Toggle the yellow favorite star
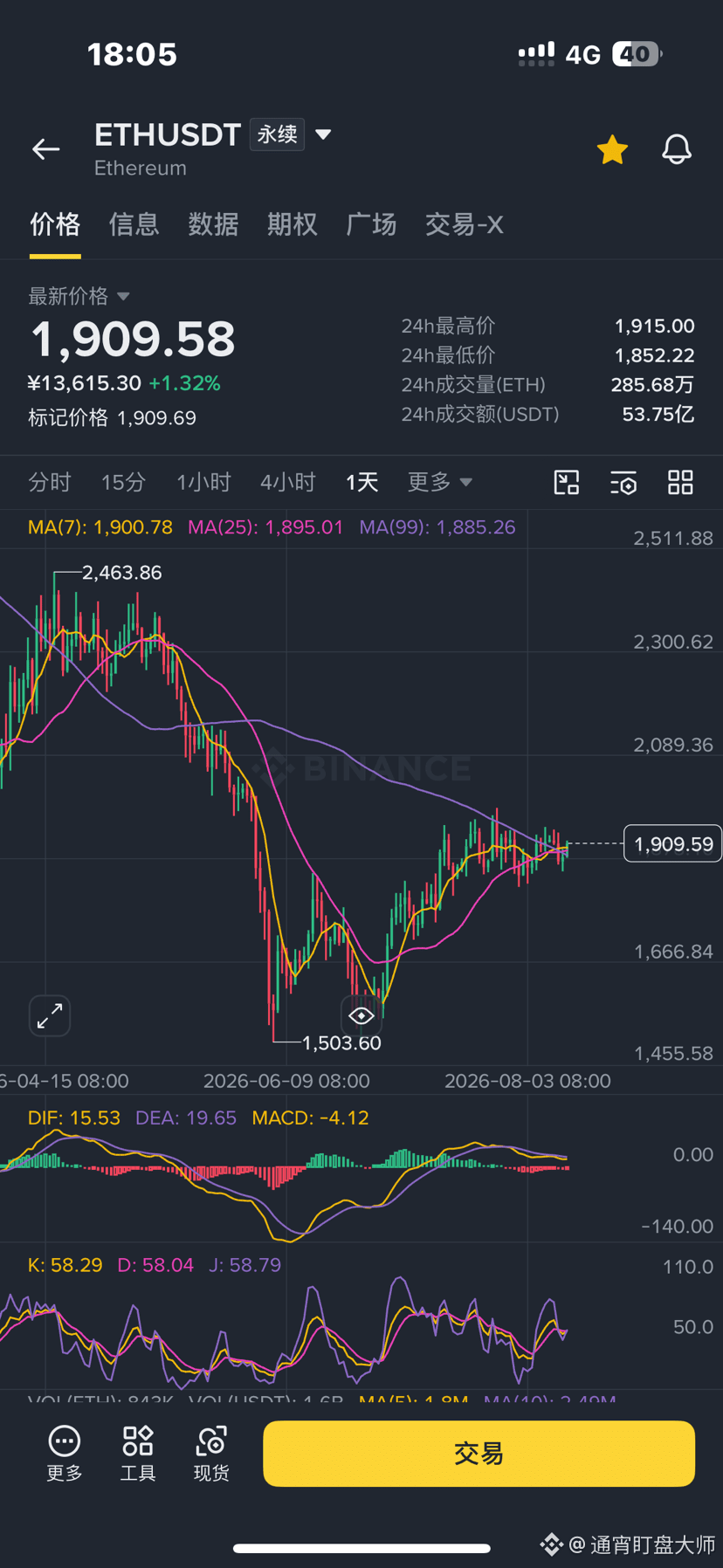 pyautogui.click(x=612, y=150)
